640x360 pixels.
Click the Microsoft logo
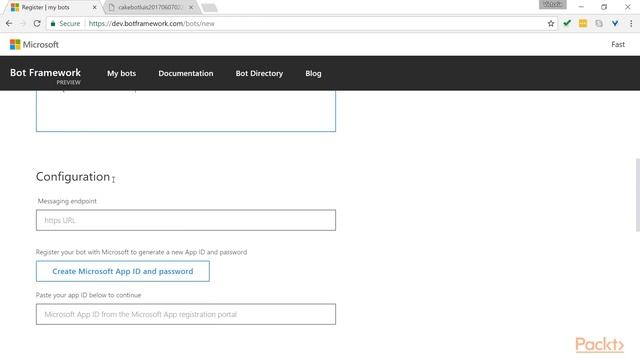[x=34, y=44]
